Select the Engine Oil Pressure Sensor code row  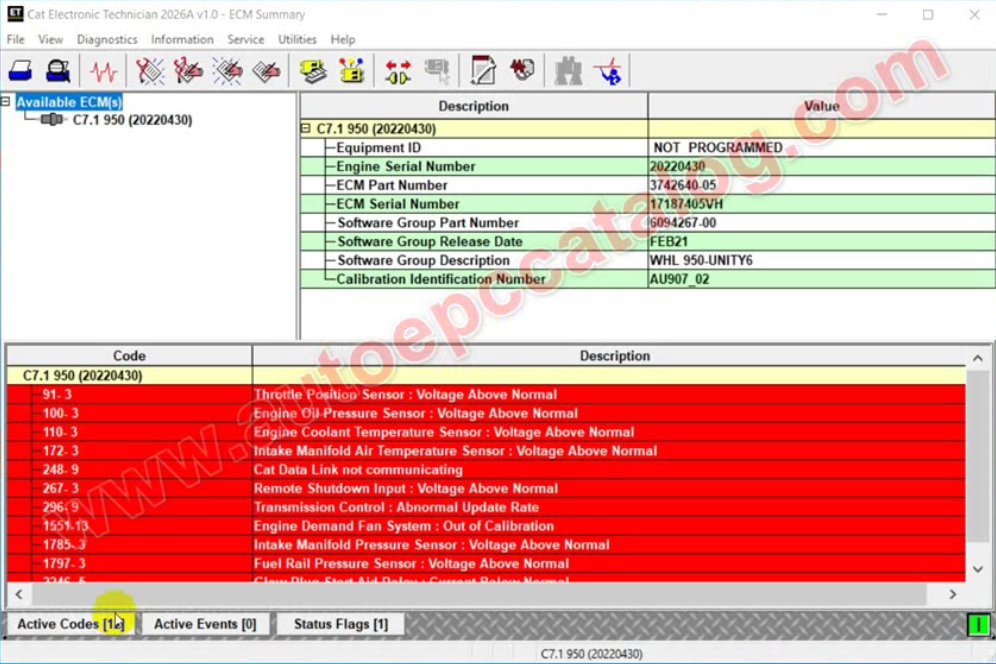pos(415,413)
